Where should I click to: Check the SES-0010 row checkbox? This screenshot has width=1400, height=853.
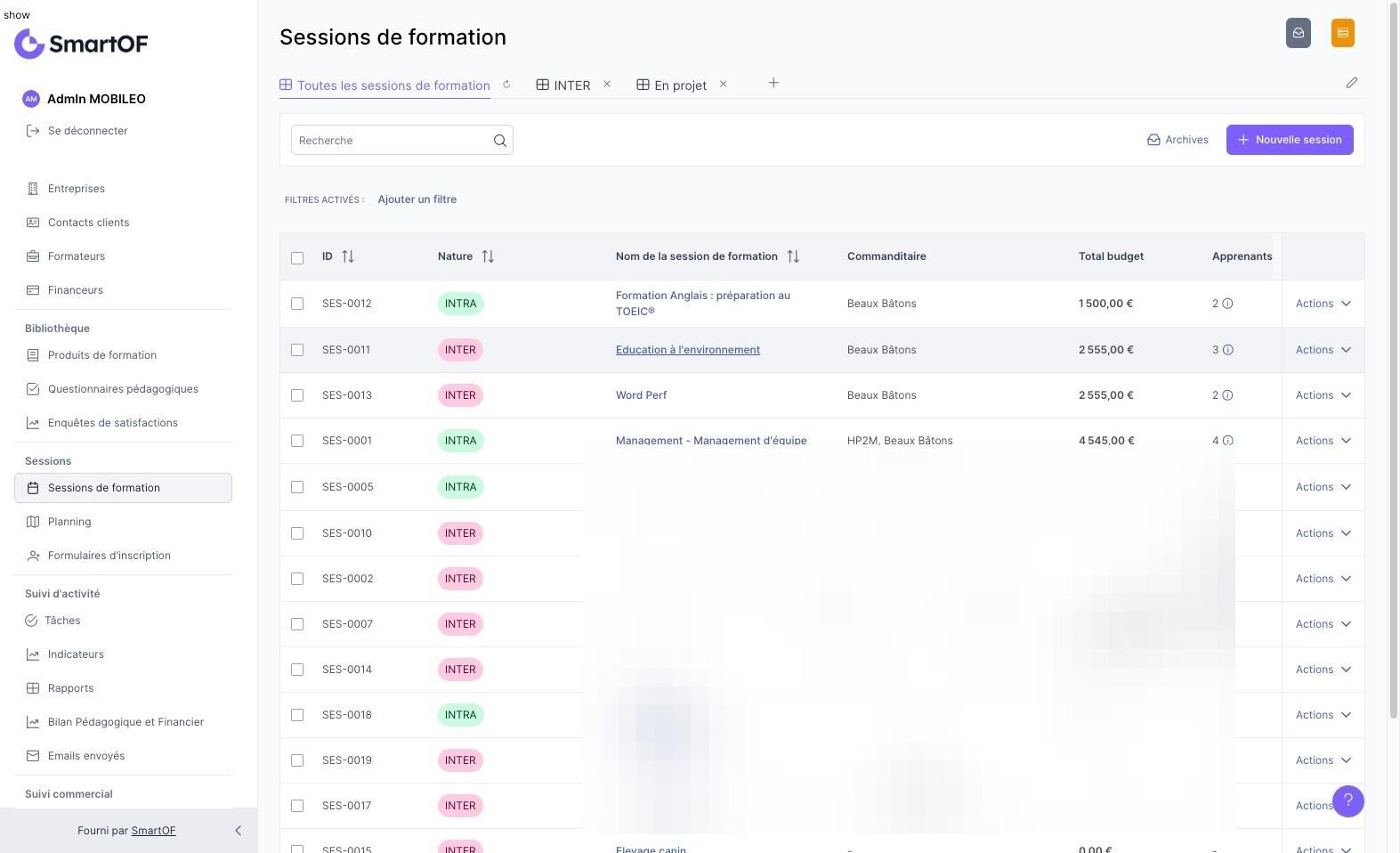297,533
